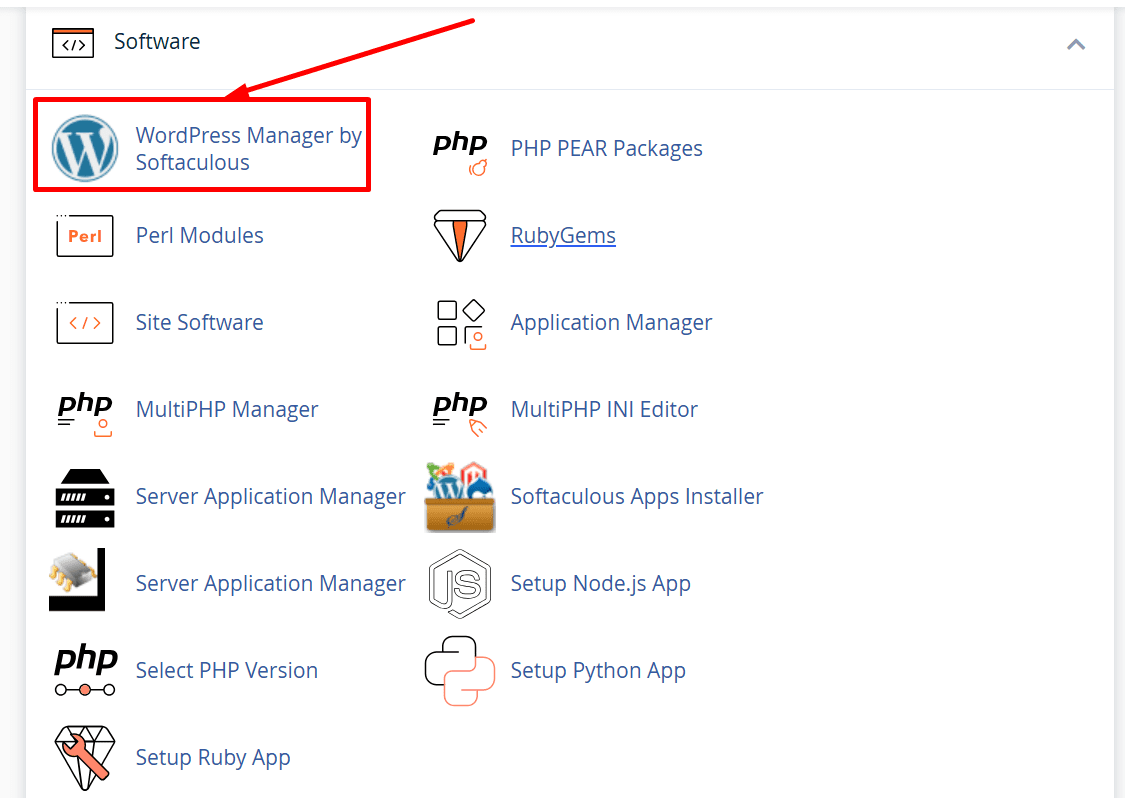Click the Softaculous Apps Installer toolbox icon
This screenshot has height=798, width=1125.
pos(460,497)
